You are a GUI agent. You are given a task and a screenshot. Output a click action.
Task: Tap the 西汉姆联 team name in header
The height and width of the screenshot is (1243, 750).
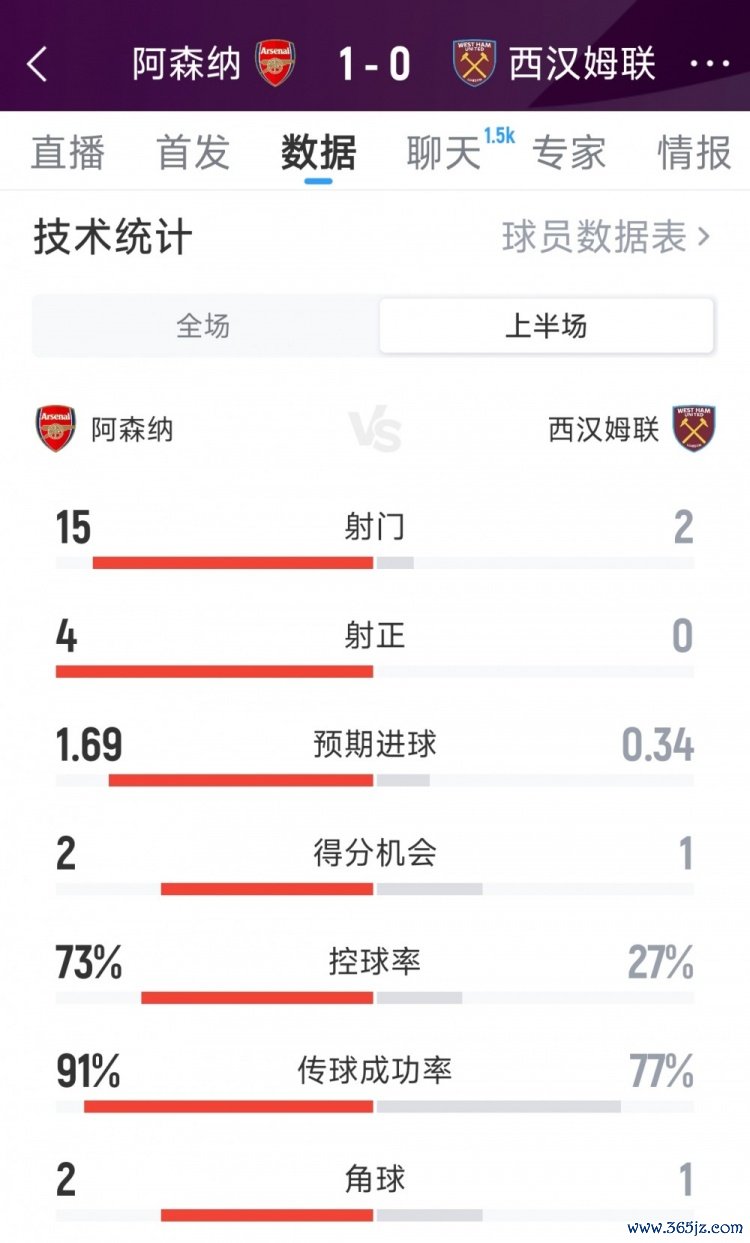pyautogui.click(x=582, y=64)
